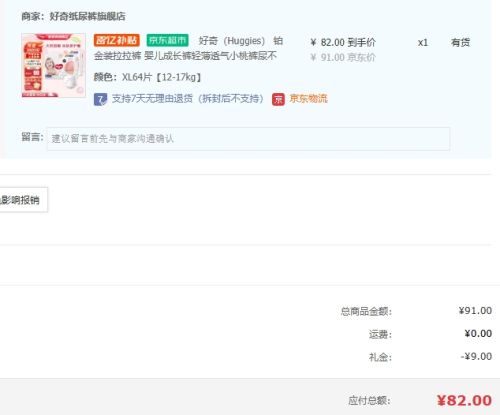Open the 好奇 (Huggies) product title link

click(x=188, y=48)
